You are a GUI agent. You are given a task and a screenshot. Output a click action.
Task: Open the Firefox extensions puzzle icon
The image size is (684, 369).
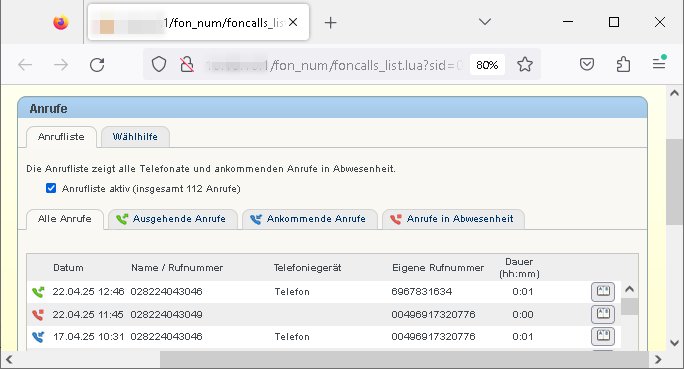(x=623, y=65)
